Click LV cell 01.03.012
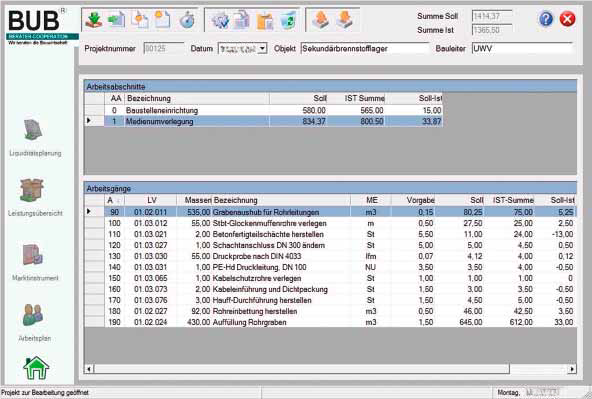 pos(151,223)
